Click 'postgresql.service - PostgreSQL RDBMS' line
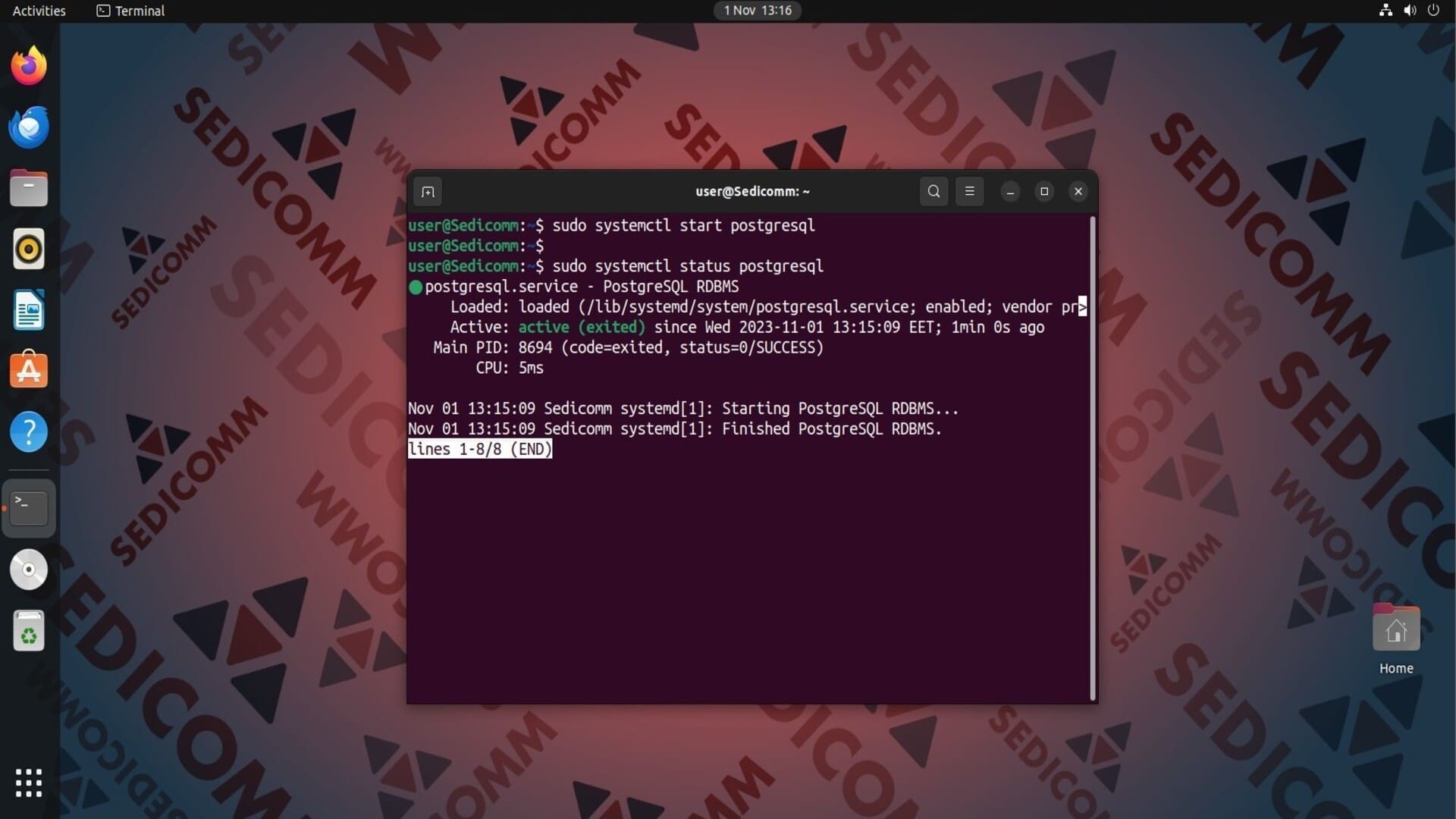The width and height of the screenshot is (1456, 819). 582,287
